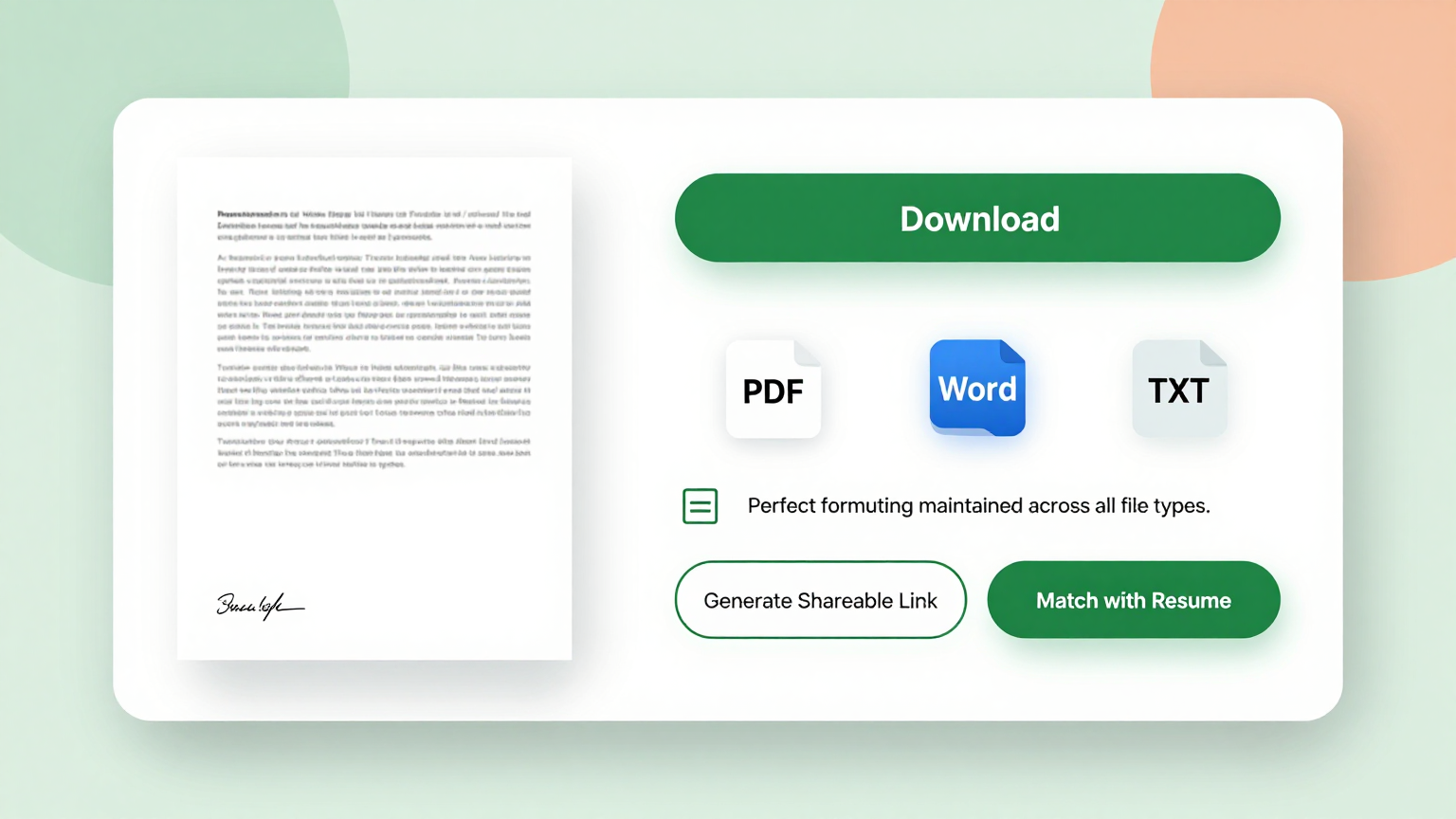Click the green formatting document icon
The image size is (1456, 819).
[x=700, y=506]
